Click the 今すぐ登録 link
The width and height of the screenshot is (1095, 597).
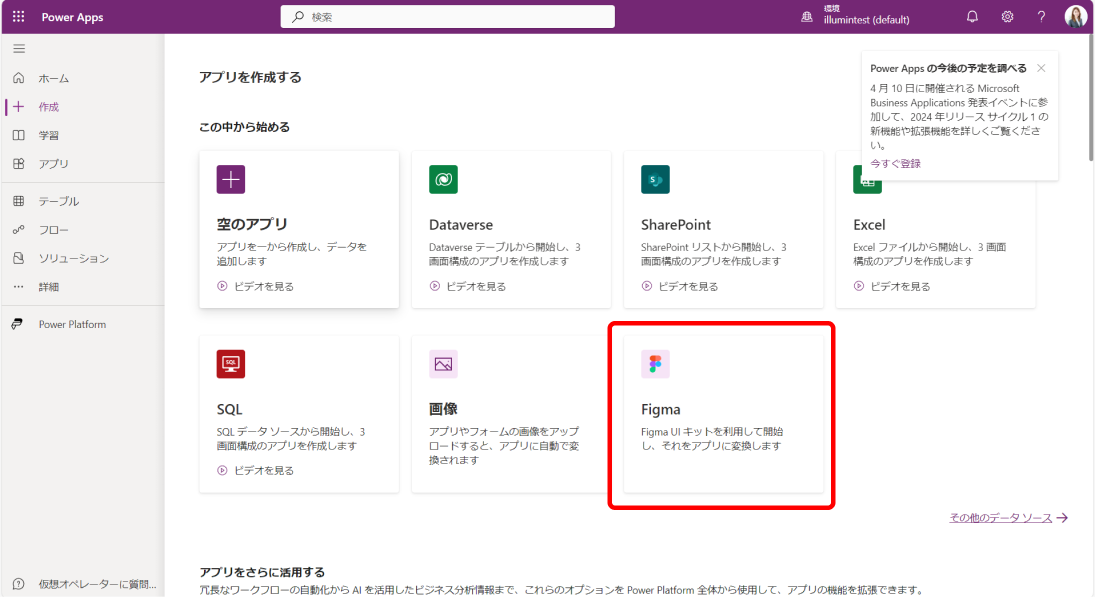pos(895,163)
